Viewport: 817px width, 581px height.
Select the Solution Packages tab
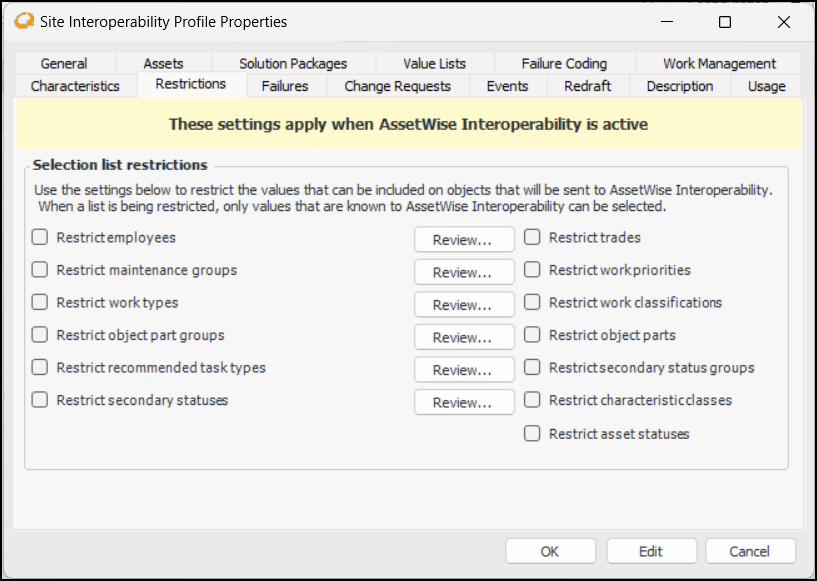(x=293, y=64)
